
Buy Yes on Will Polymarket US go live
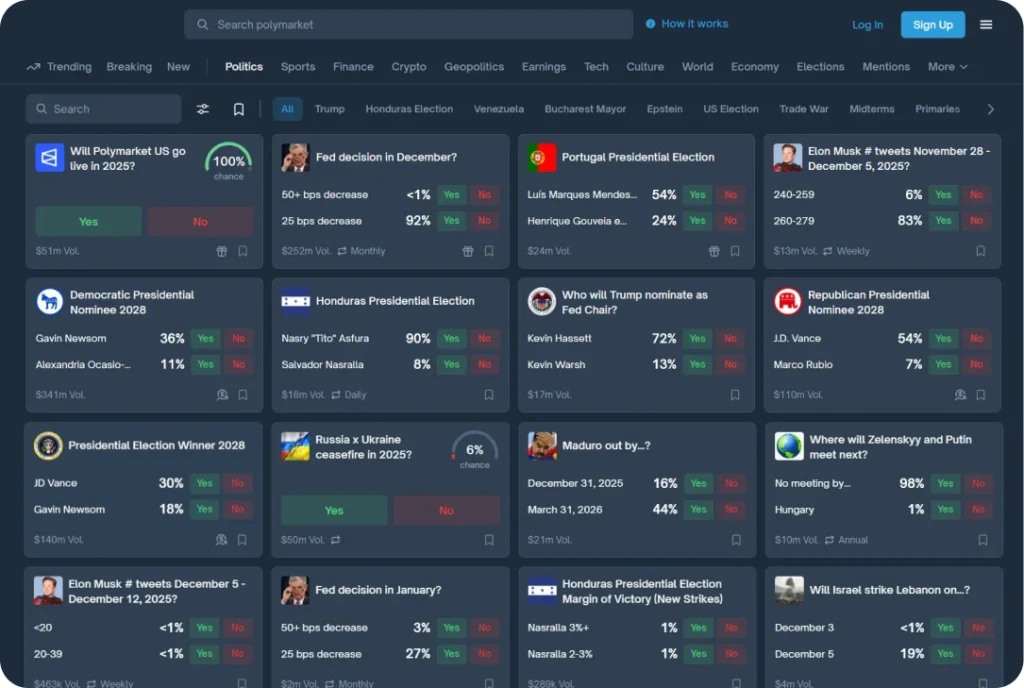[x=89, y=222]
